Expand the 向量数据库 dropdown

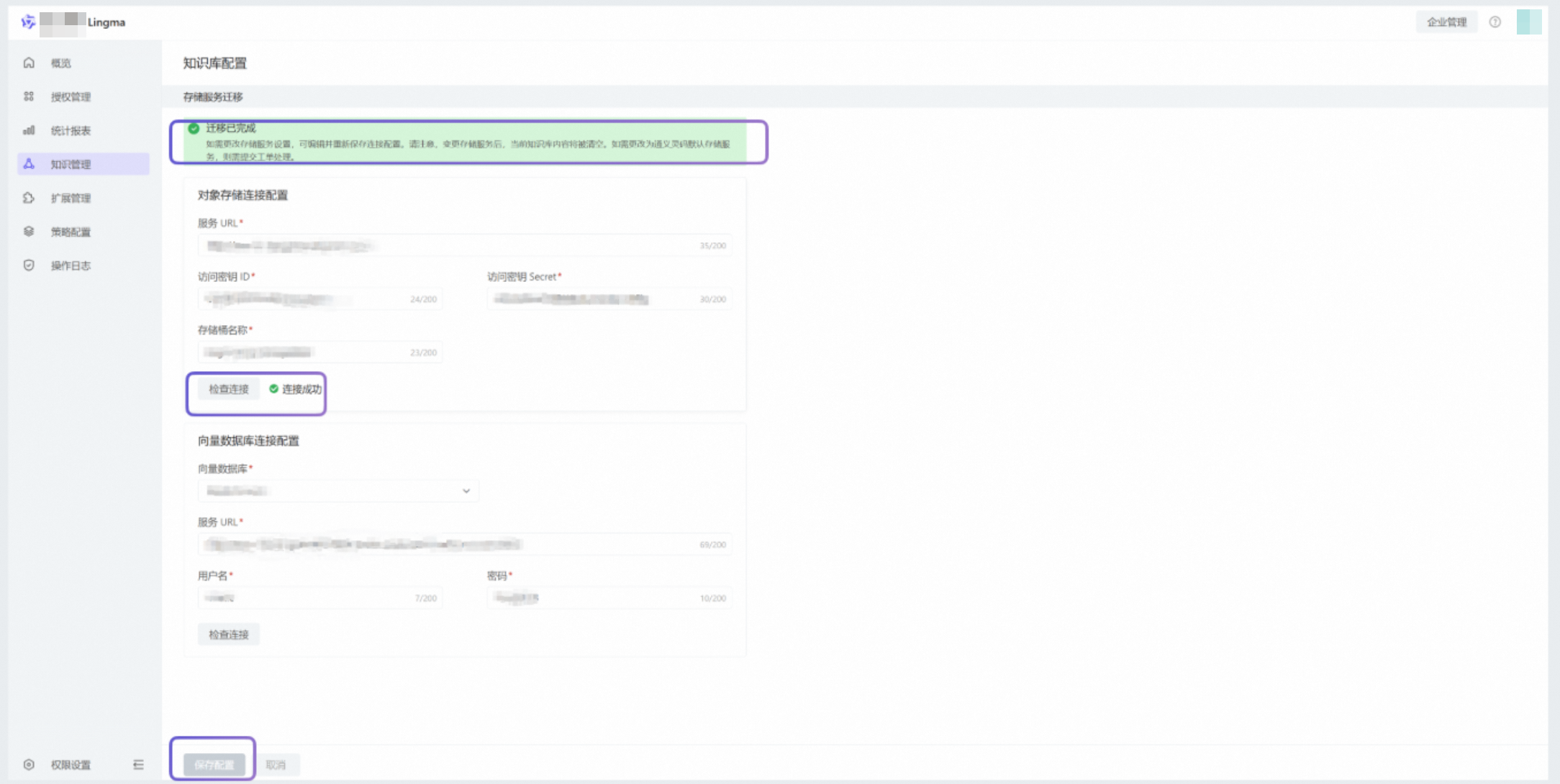[337, 491]
